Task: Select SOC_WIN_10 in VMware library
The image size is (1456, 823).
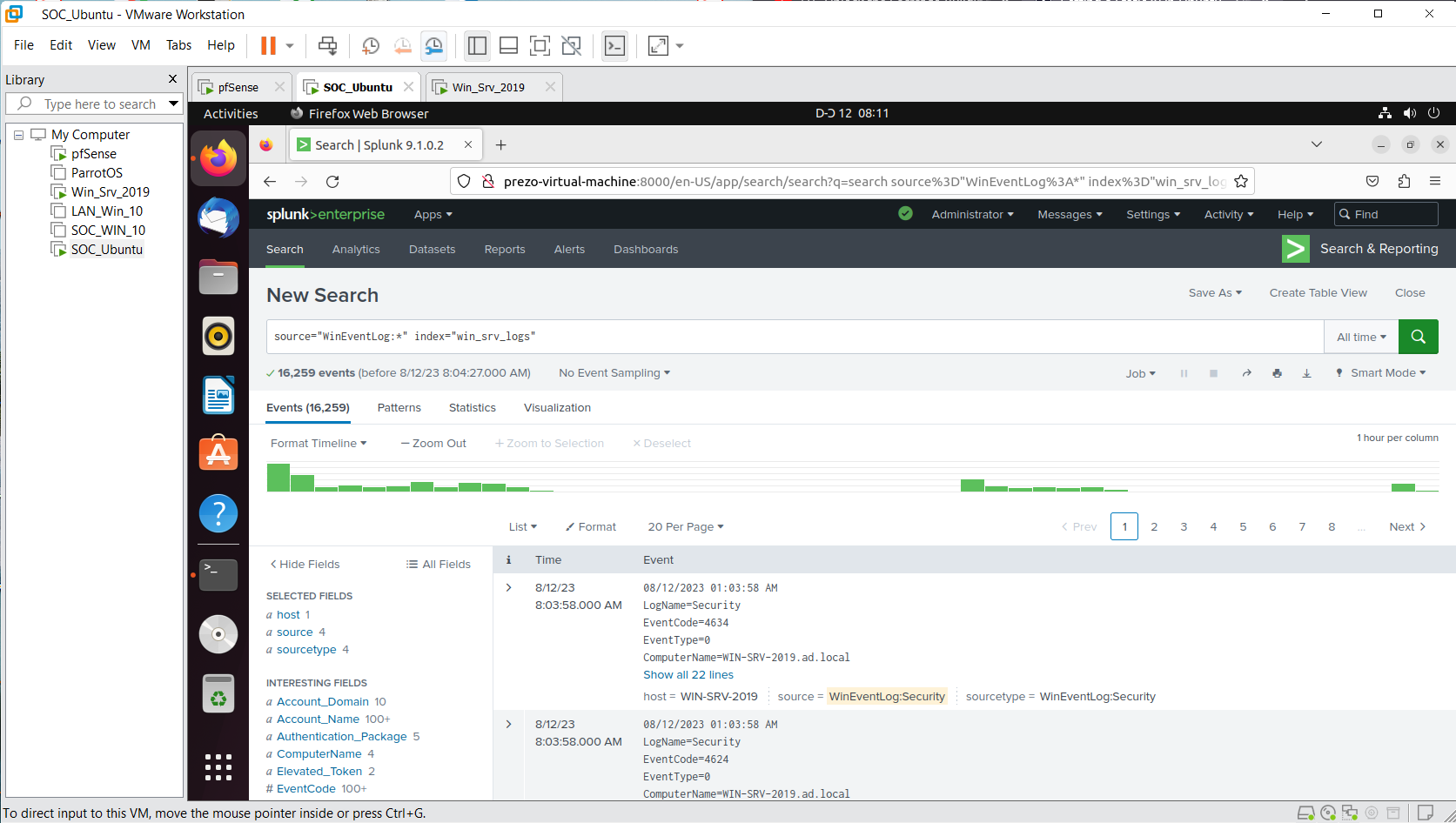Action: [x=108, y=231]
